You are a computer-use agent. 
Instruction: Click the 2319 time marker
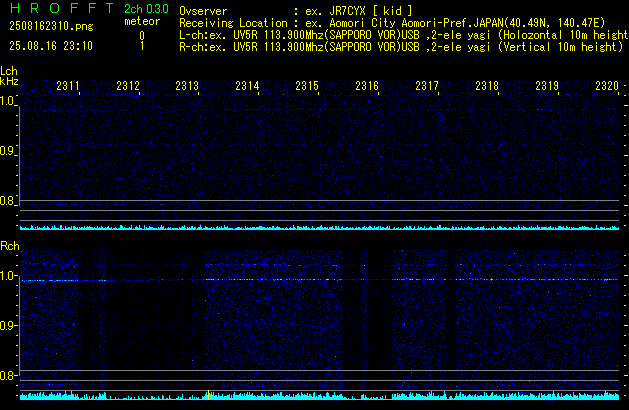(547, 86)
